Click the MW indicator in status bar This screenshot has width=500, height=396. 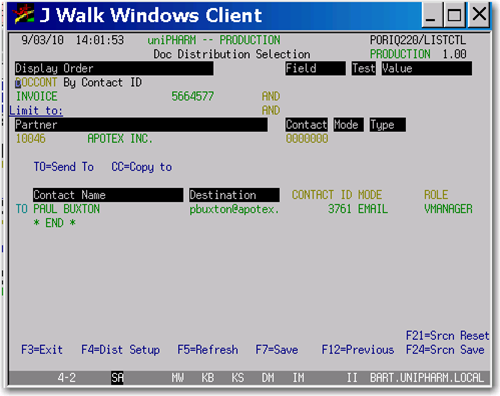(177, 378)
